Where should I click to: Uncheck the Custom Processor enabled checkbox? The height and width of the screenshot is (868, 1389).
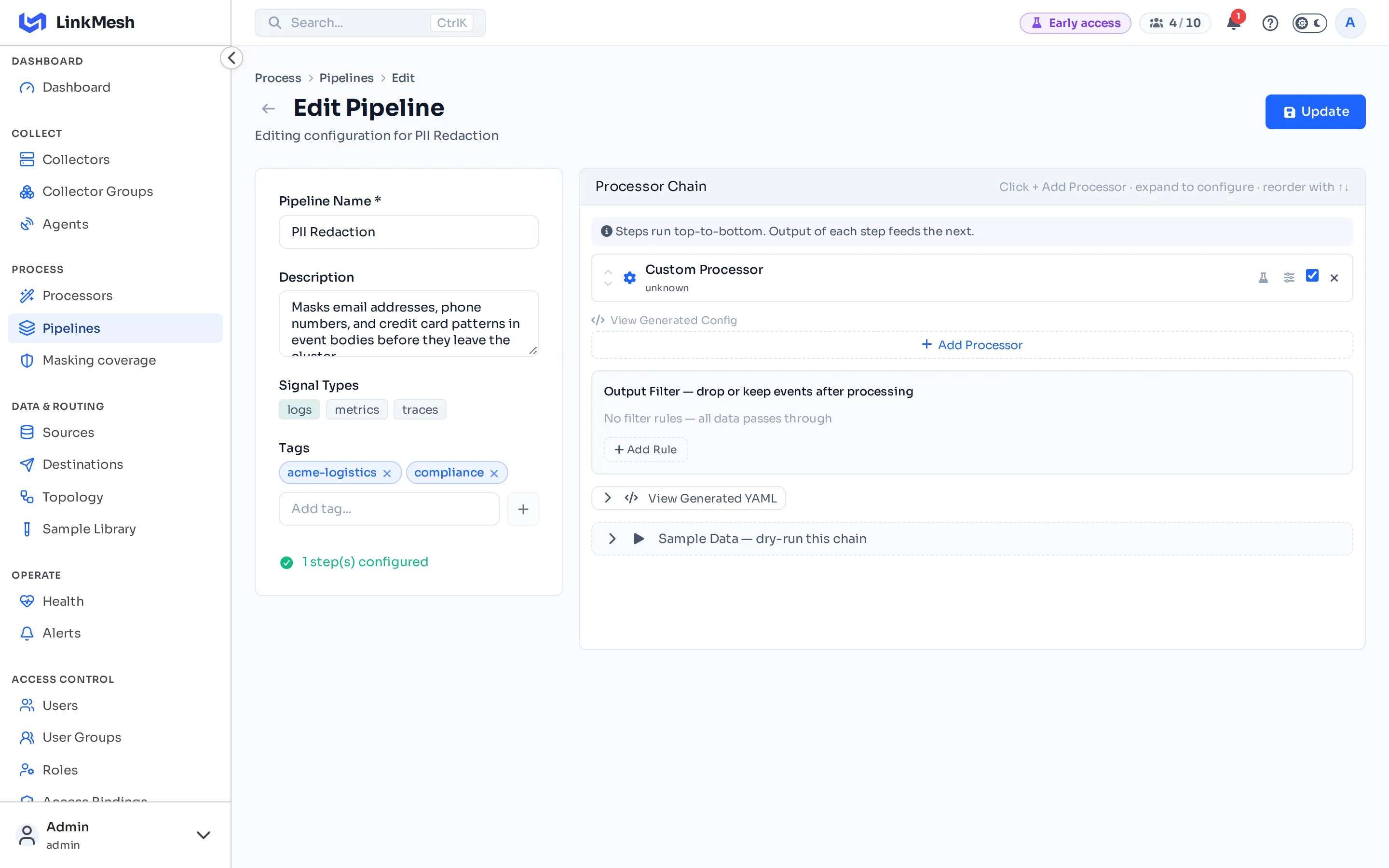[x=1312, y=276]
